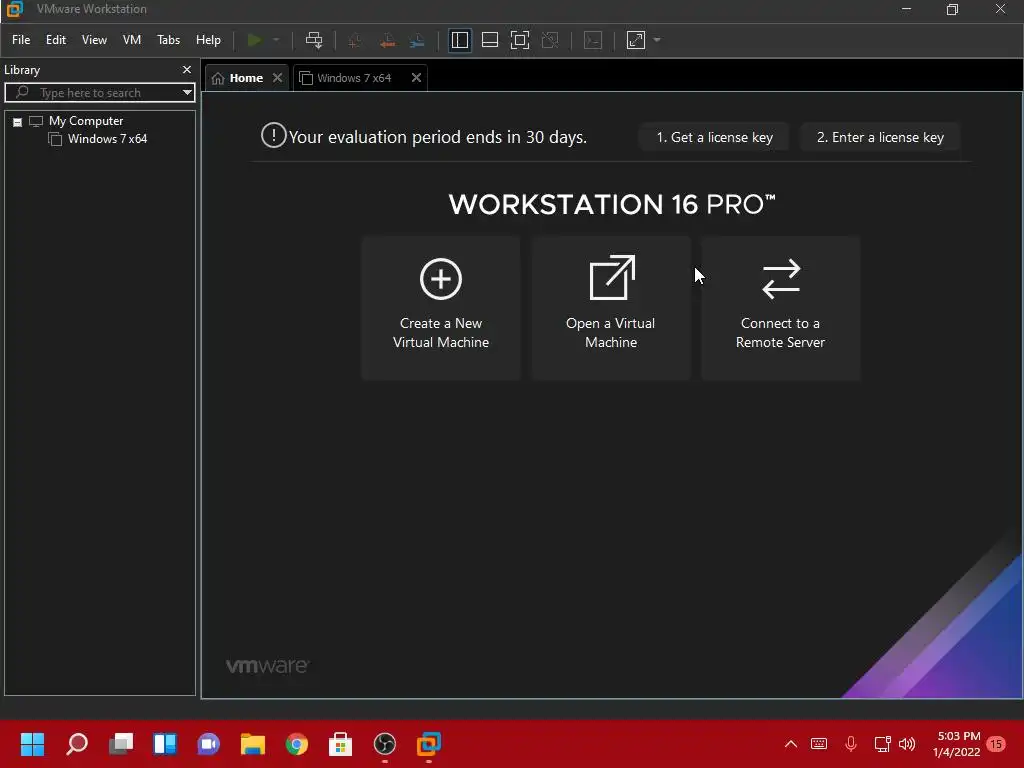Click Create a New Virtual Machine
This screenshot has width=1024, height=768.
(441, 308)
